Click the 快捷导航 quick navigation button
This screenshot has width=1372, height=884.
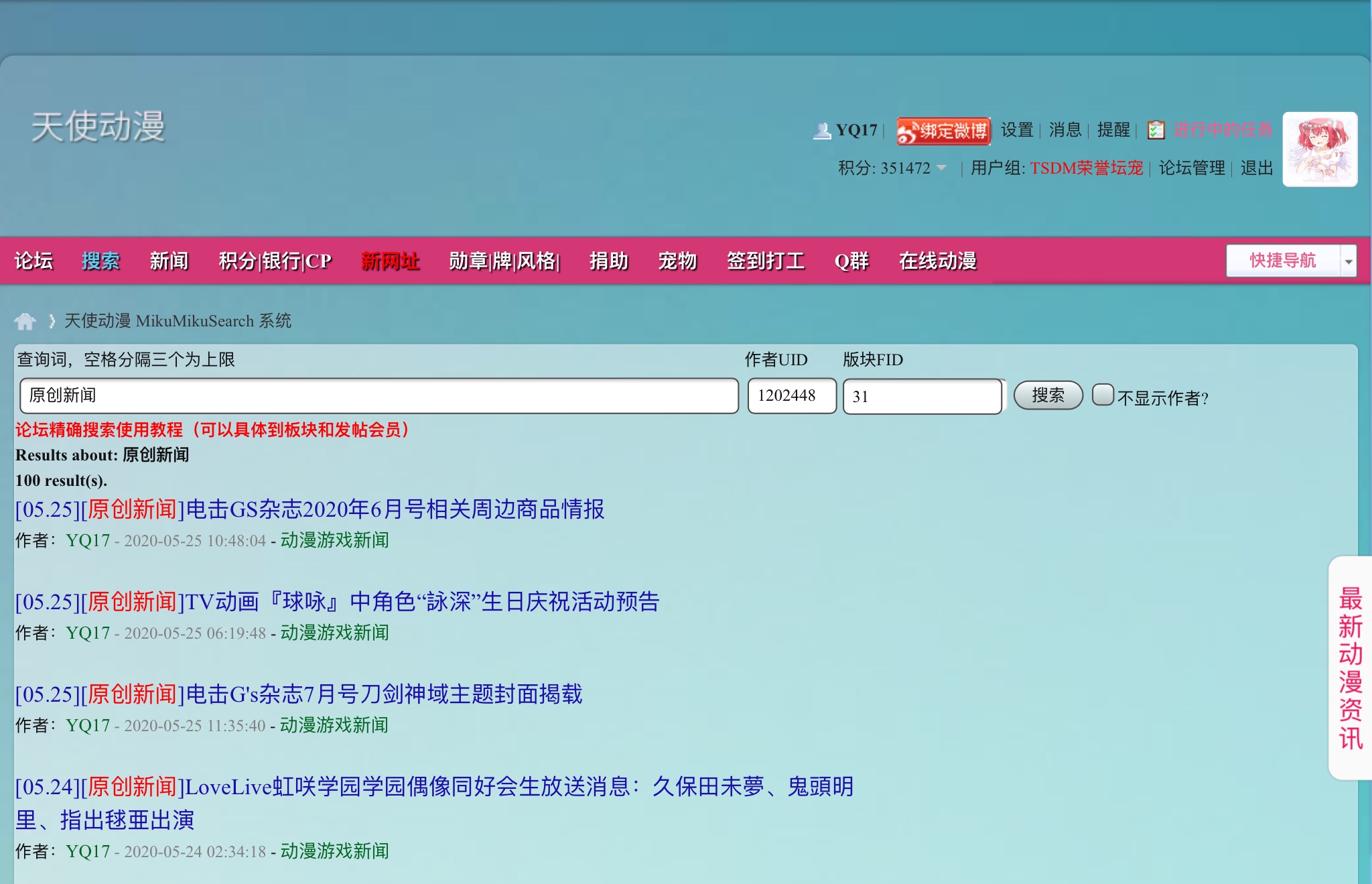tap(1282, 261)
